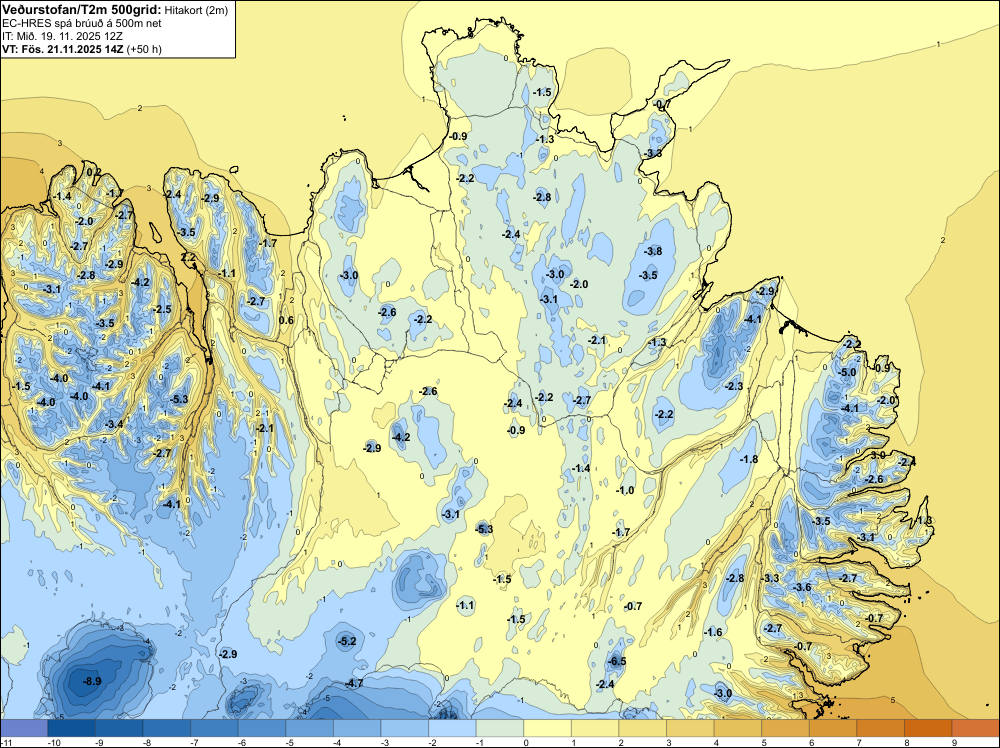Click the title 'Veðurstofan/T2m 500grid'
The height and width of the screenshot is (748, 1000).
(81, 10)
